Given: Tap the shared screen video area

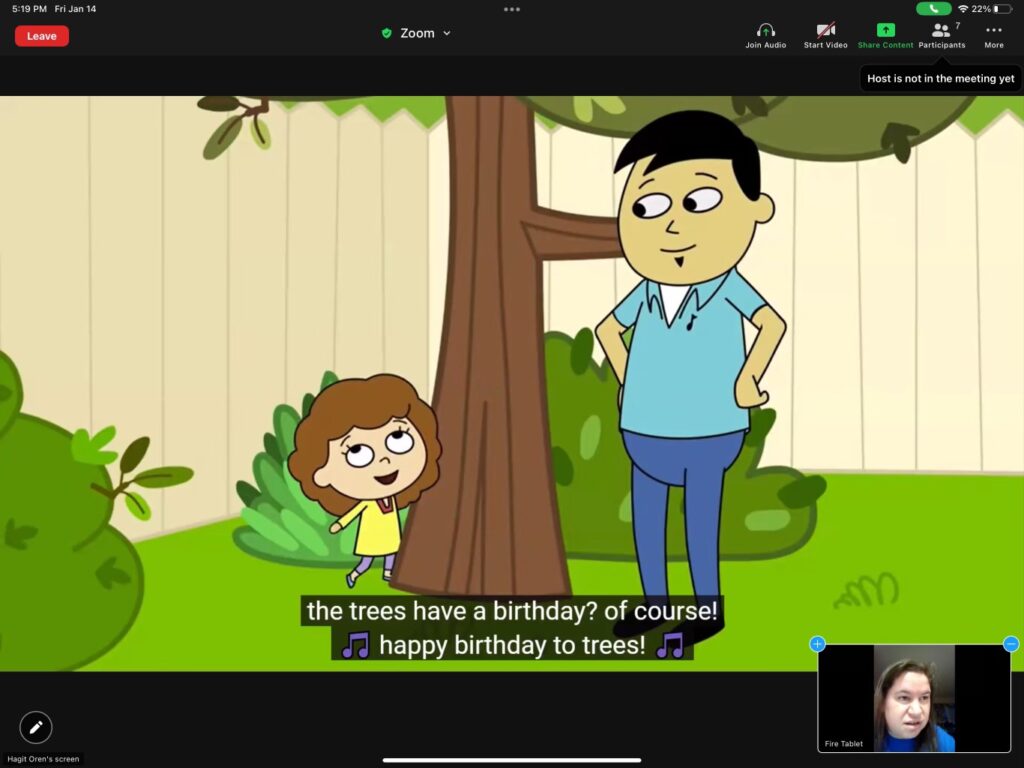Looking at the screenshot, I should coord(512,383).
